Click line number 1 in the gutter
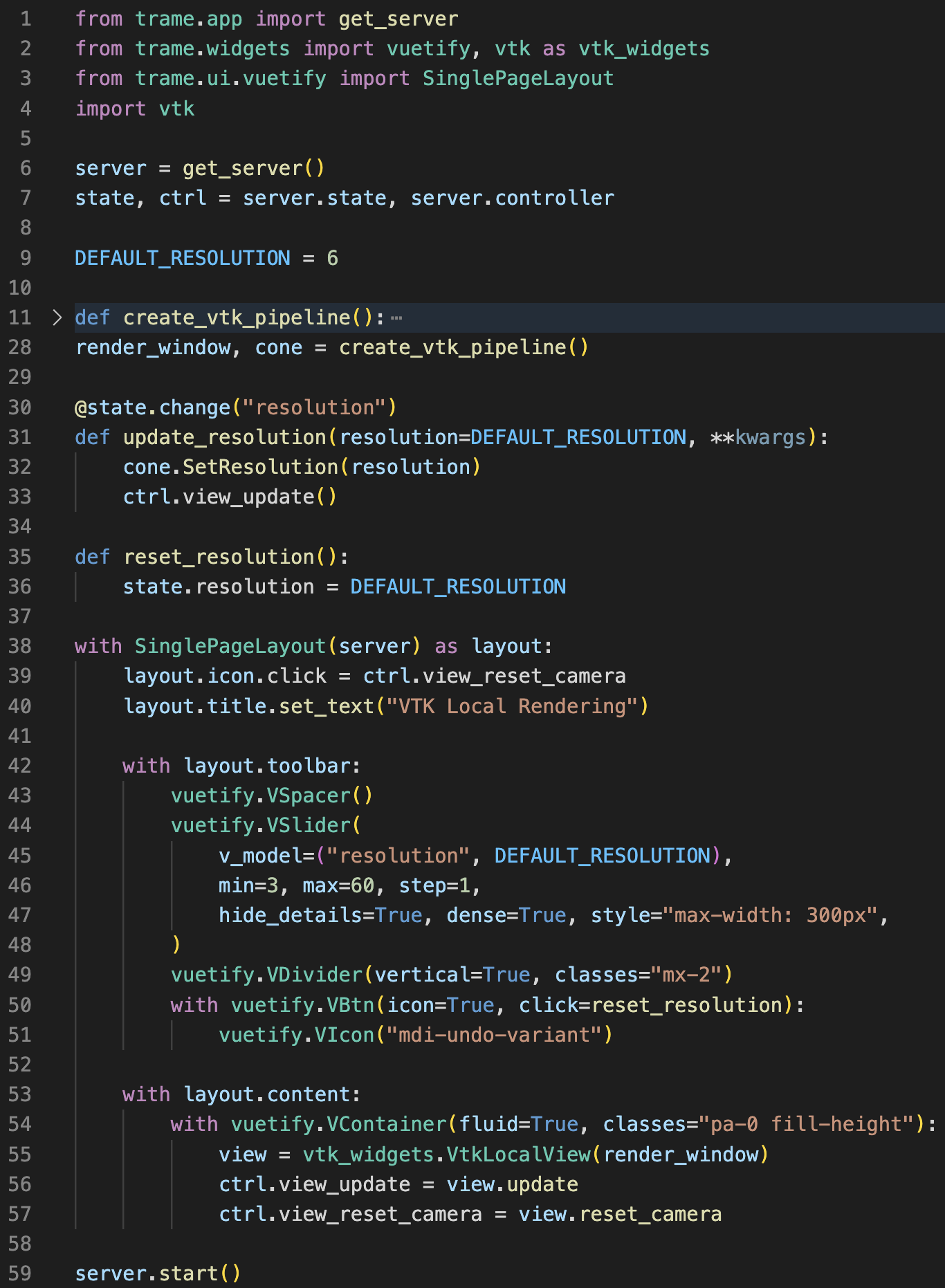Viewport: 945px width, 1288px height. click(26, 19)
